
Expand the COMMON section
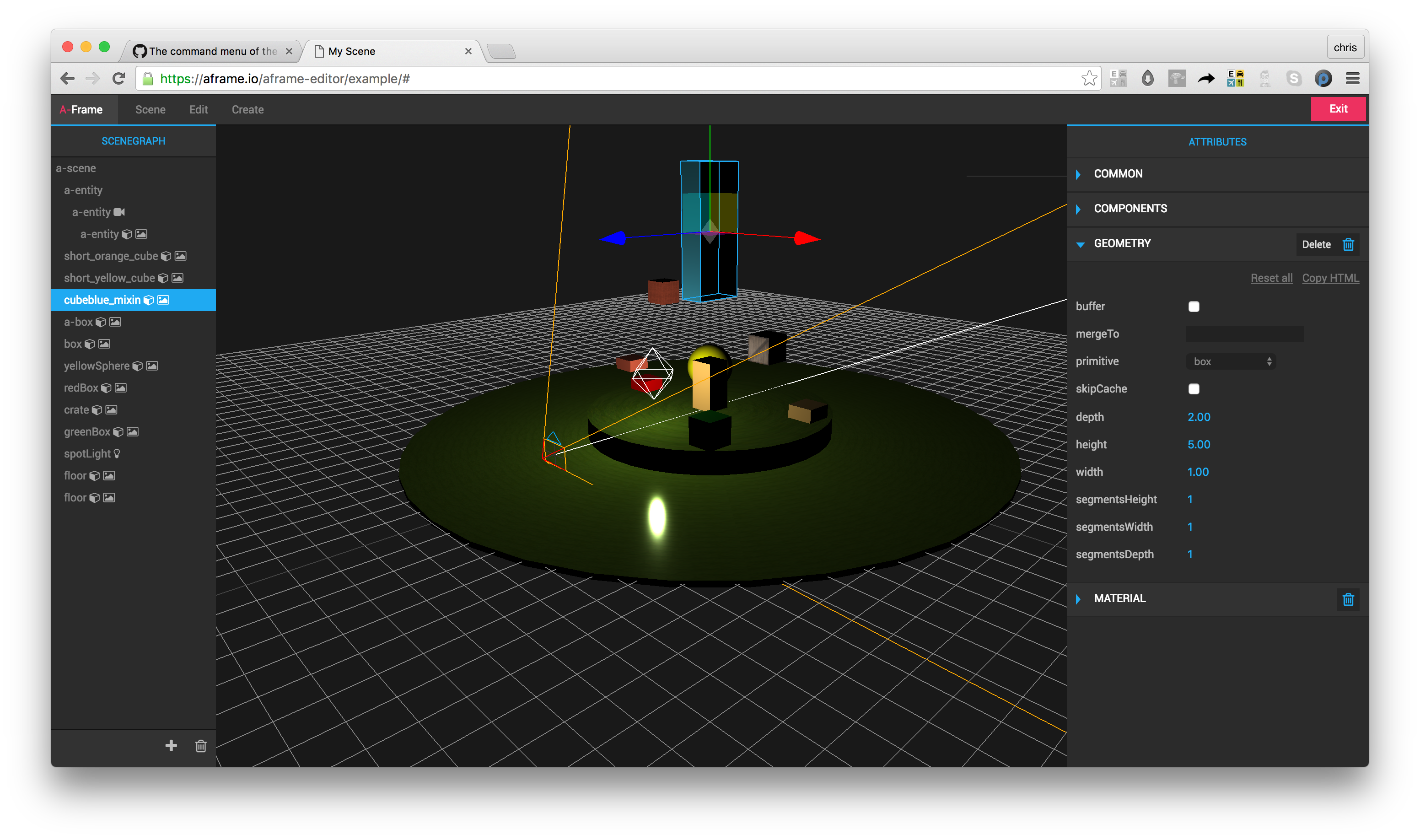[1118, 174]
